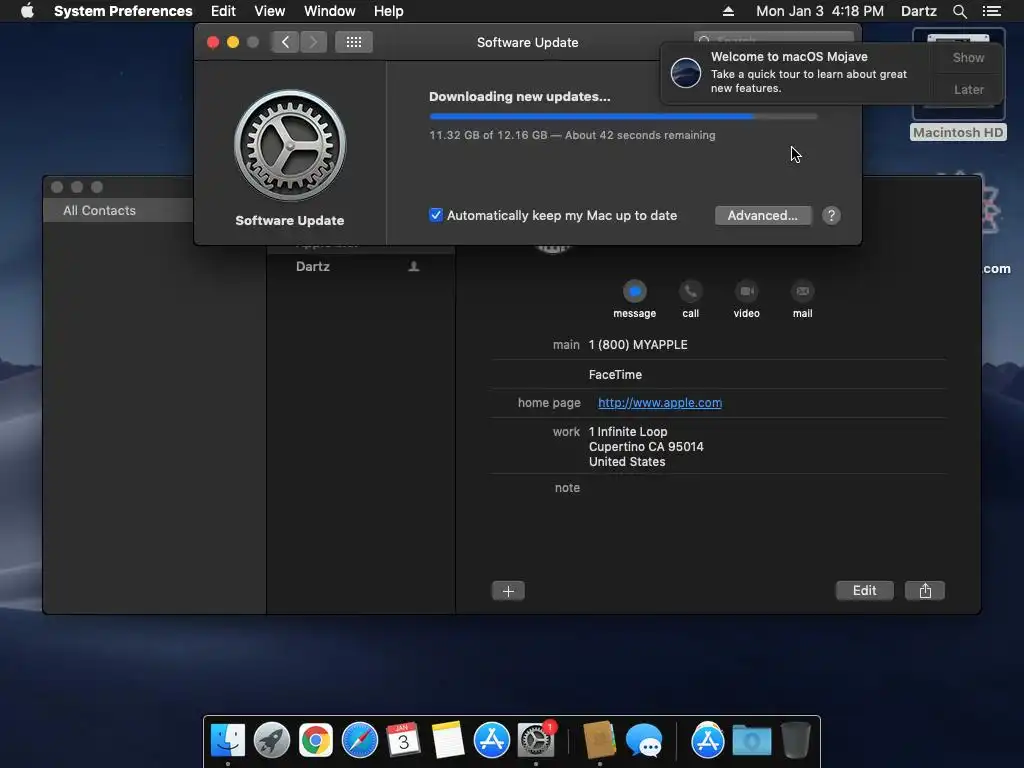Click the phone number 1 (800) MYAPPLE

point(637,345)
